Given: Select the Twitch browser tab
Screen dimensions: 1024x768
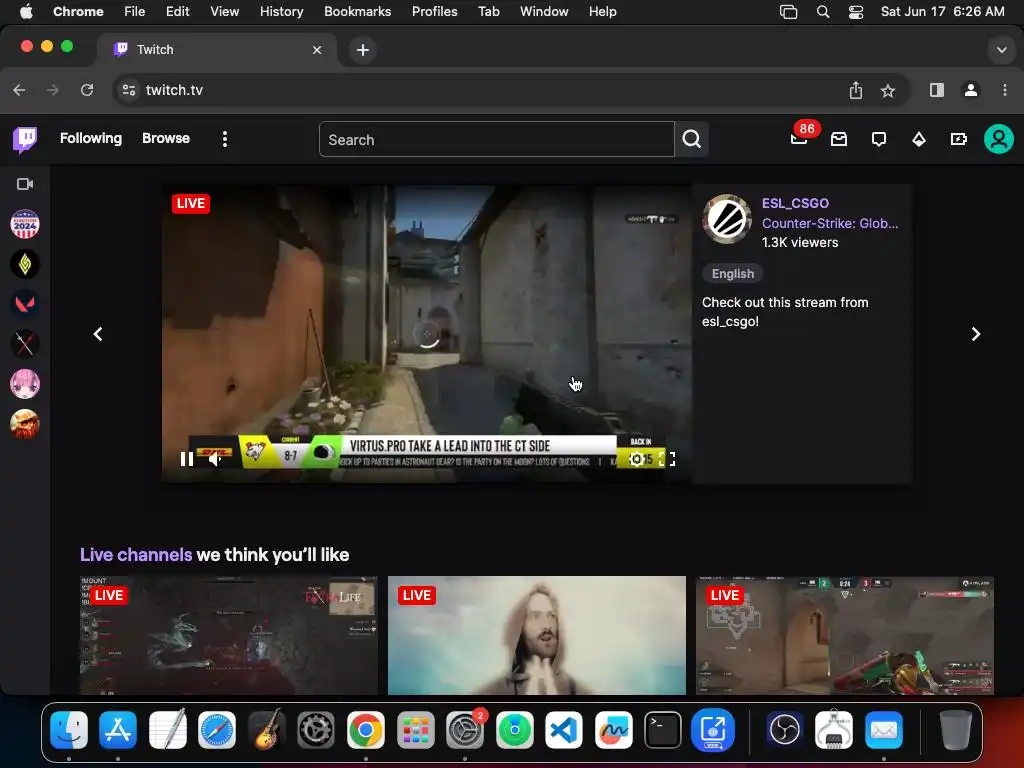Looking at the screenshot, I should pyautogui.click(x=217, y=50).
